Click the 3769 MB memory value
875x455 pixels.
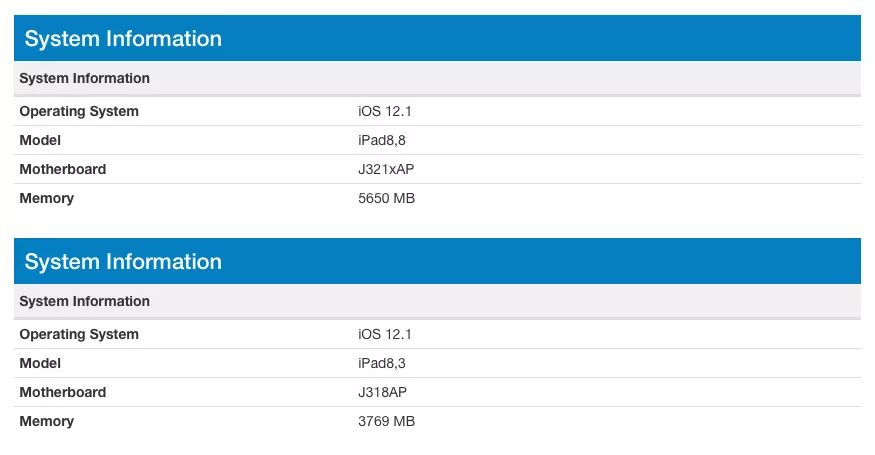point(386,421)
